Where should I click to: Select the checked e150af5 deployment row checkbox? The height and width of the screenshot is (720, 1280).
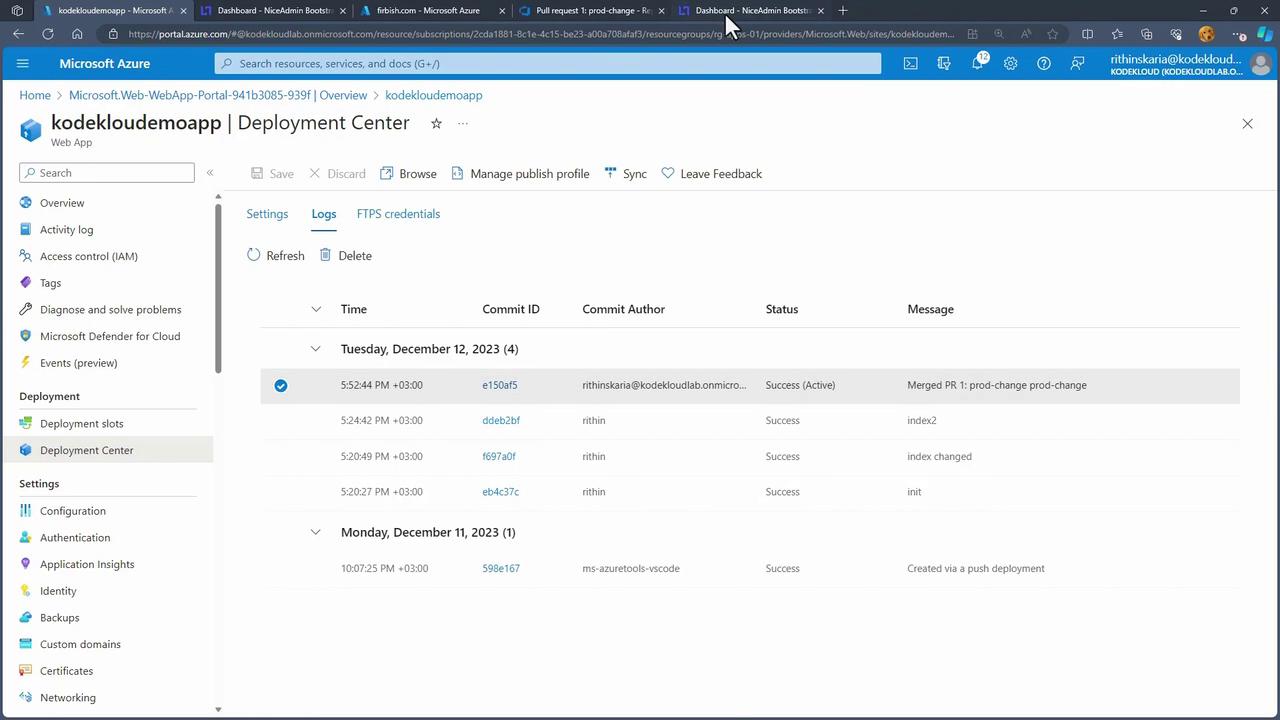[281, 385]
